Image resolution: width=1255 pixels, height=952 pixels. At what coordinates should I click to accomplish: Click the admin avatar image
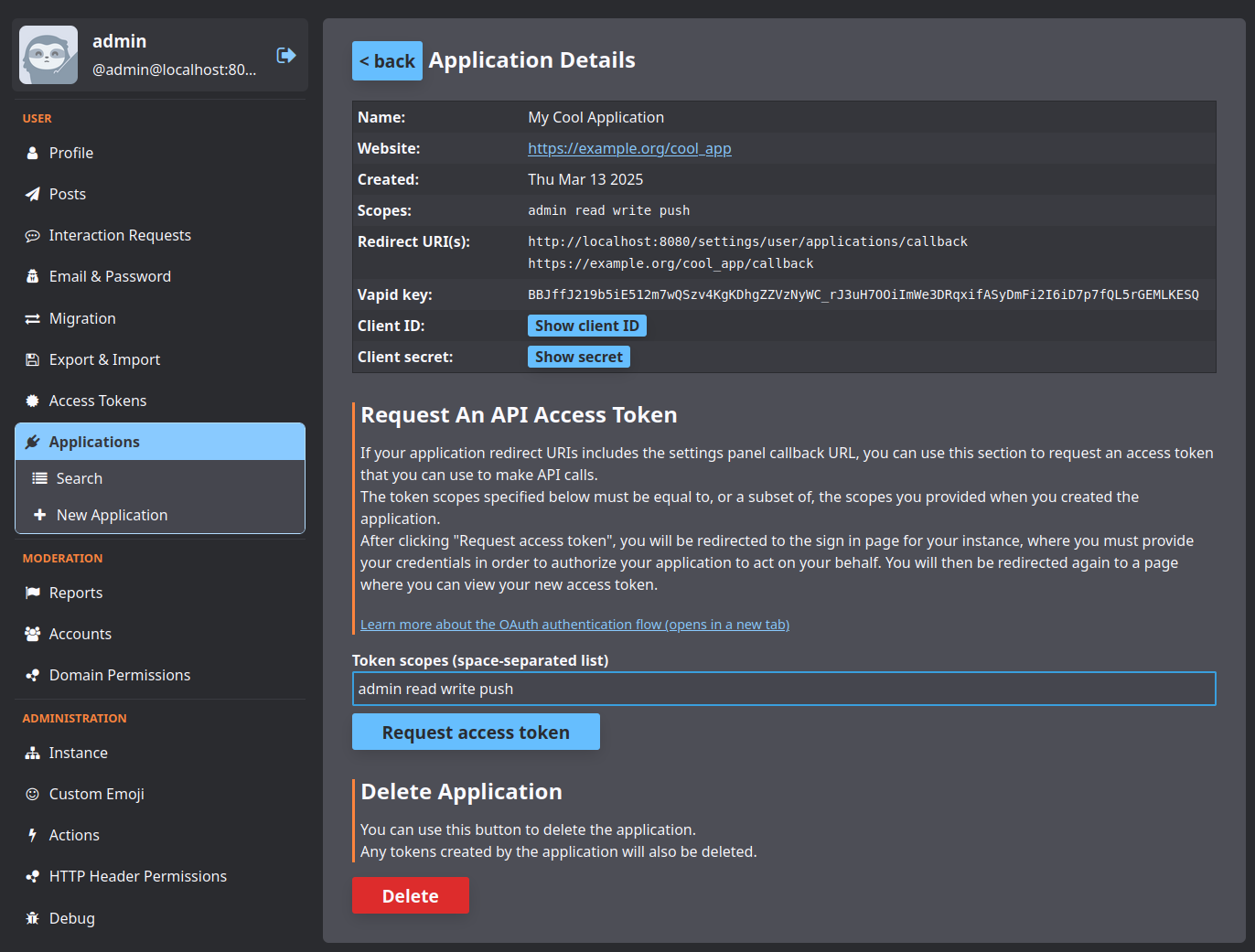(48, 55)
